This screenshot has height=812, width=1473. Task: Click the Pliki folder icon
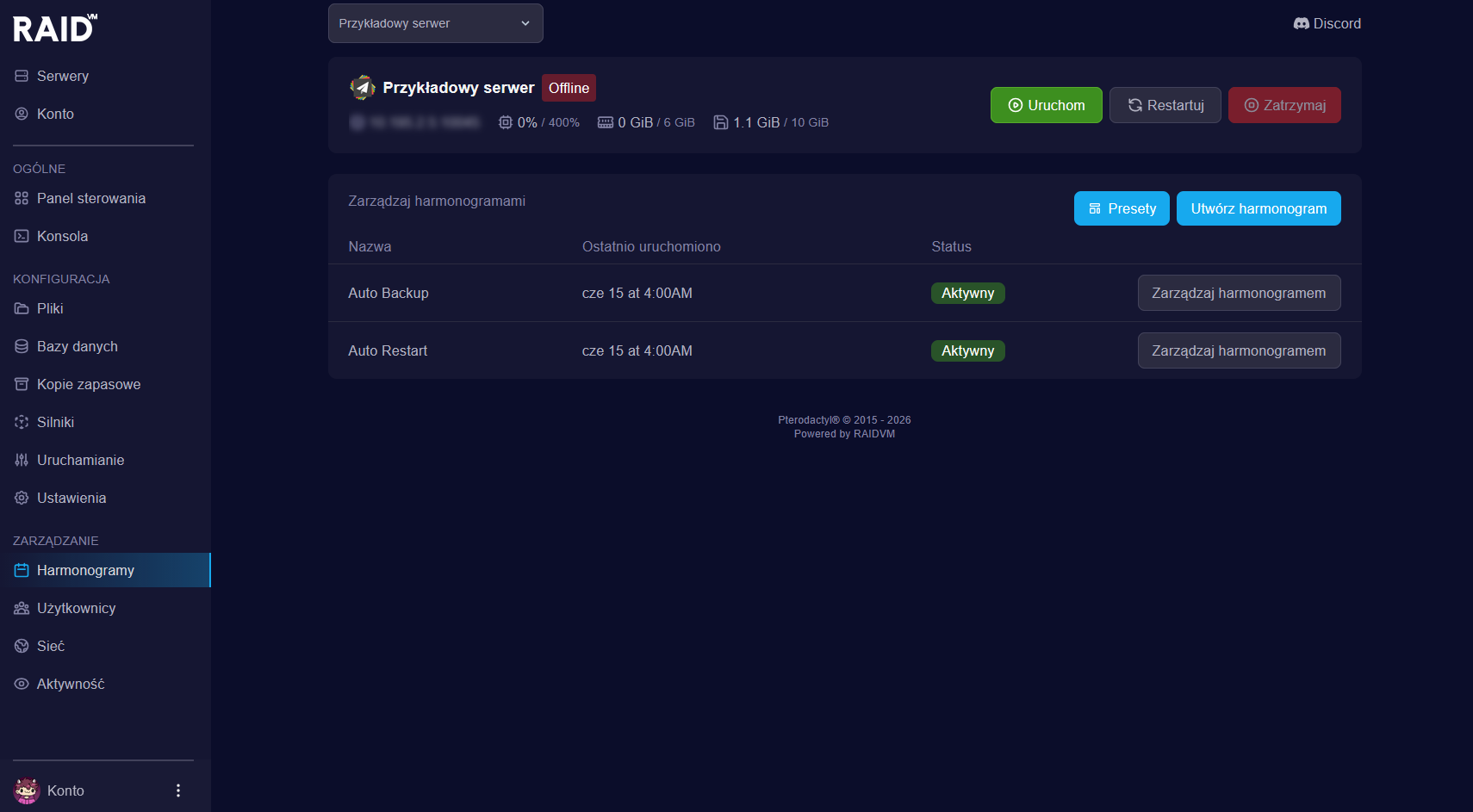(22, 308)
